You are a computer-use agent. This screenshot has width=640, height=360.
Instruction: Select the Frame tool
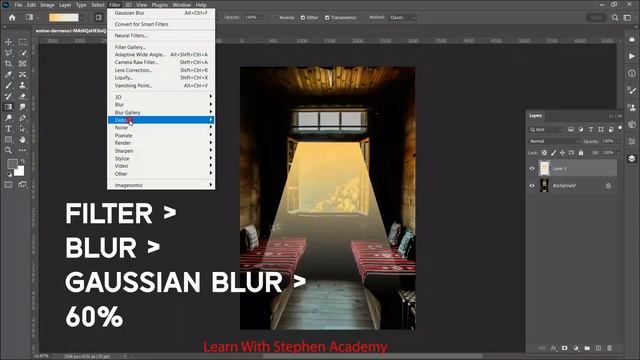tap(22, 64)
